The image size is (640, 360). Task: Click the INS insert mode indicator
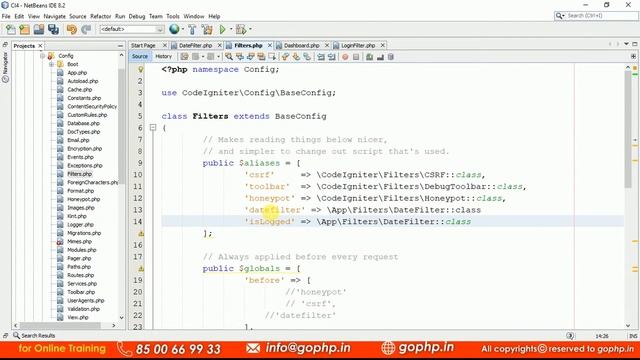coord(633,336)
